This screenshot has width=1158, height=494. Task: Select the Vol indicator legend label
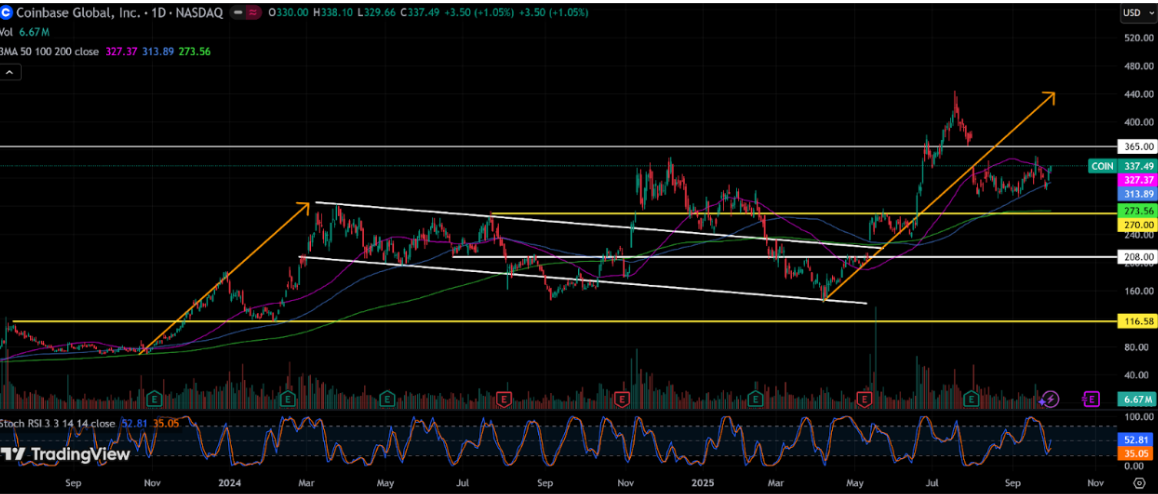coord(8,32)
